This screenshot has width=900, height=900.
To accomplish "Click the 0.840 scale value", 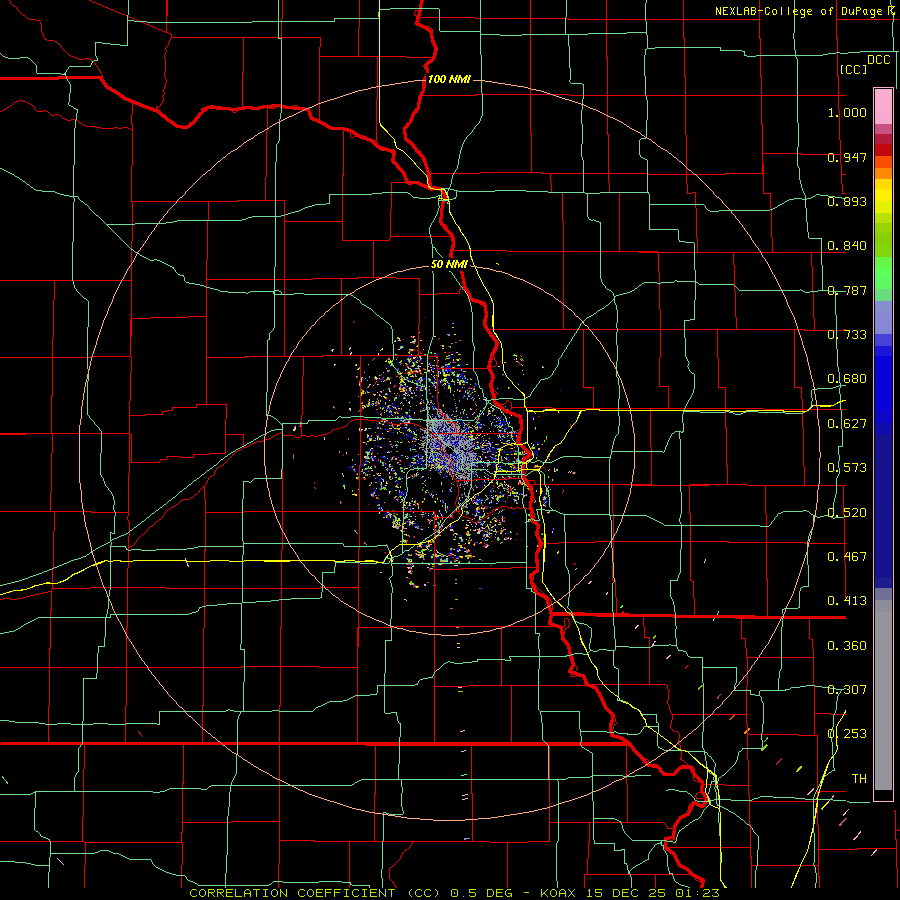I will tap(847, 246).
